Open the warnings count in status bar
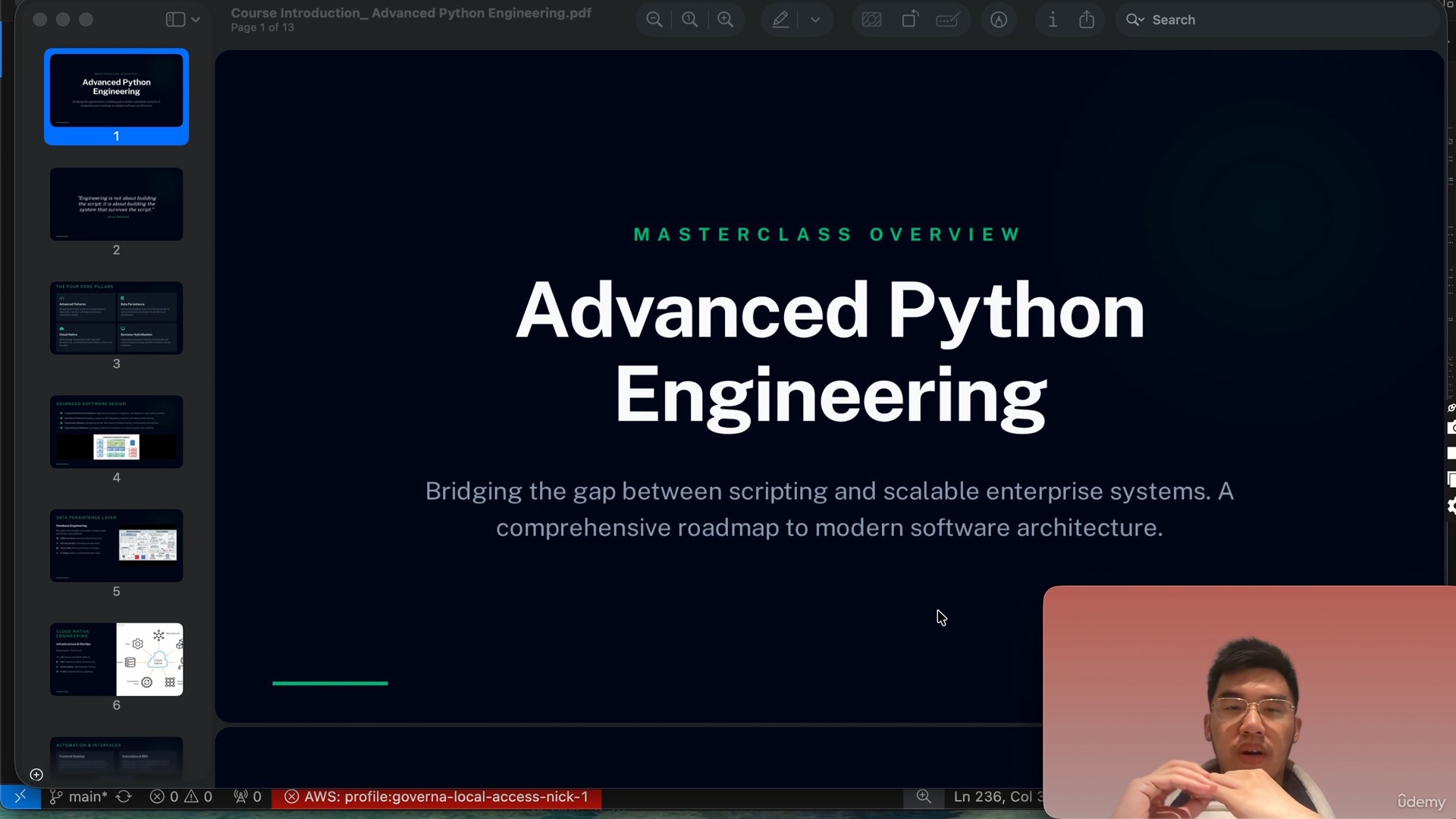The width and height of the screenshot is (1456, 819). coord(199,797)
